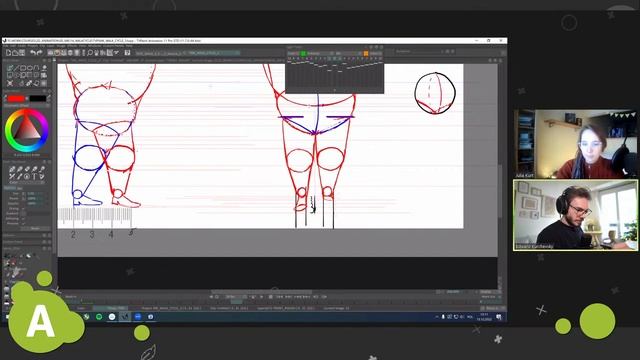Click the stamp icon at the end of the shape tools row
The height and width of the screenshot is (360, 640).
(44, 68)
